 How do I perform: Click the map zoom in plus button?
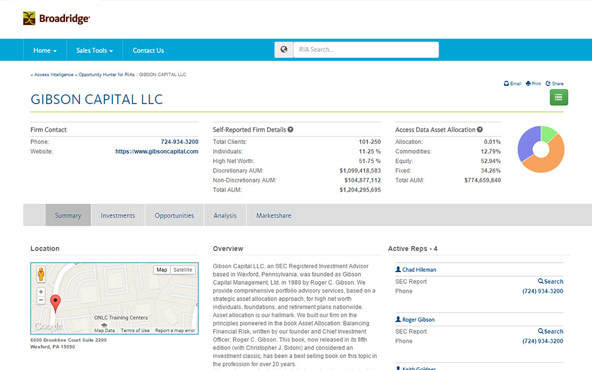(x=41, y=292)
